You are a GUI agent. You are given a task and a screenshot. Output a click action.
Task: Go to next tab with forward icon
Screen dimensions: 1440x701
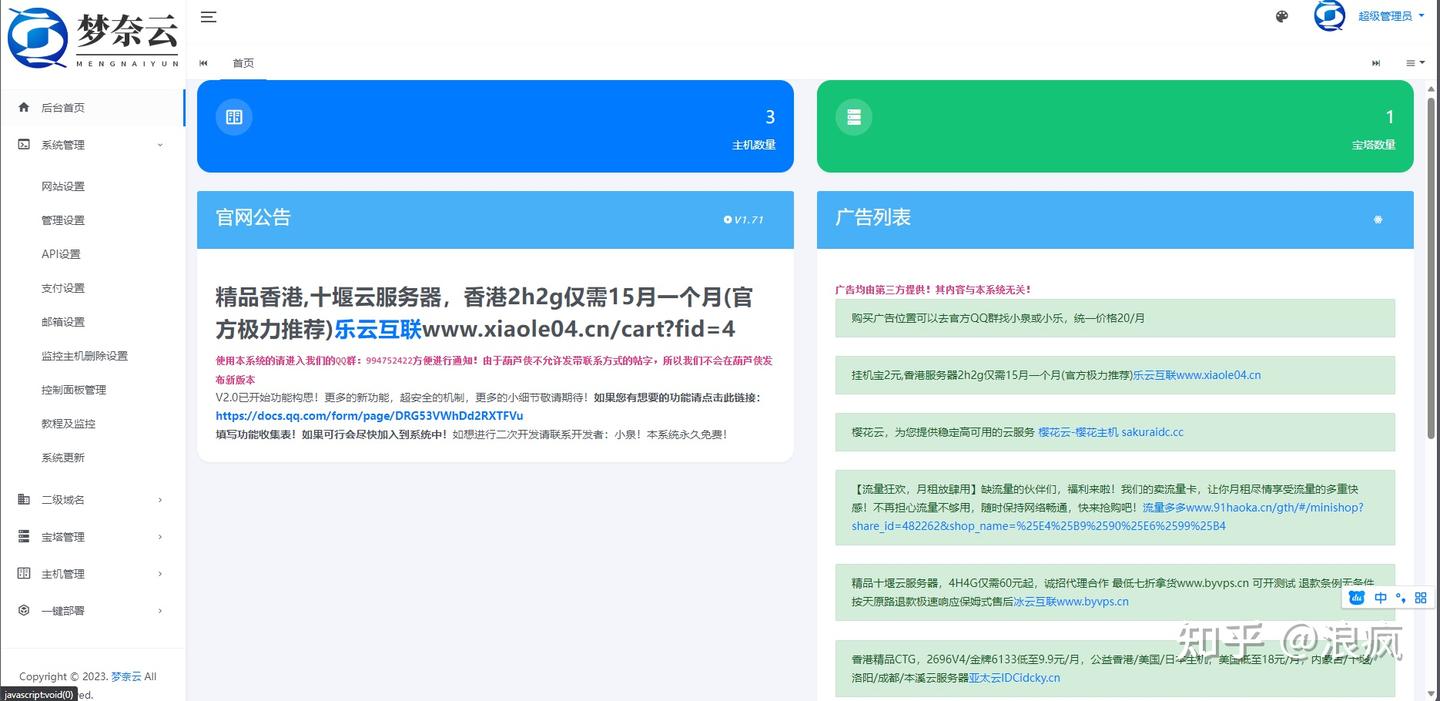click(1376, 63)
